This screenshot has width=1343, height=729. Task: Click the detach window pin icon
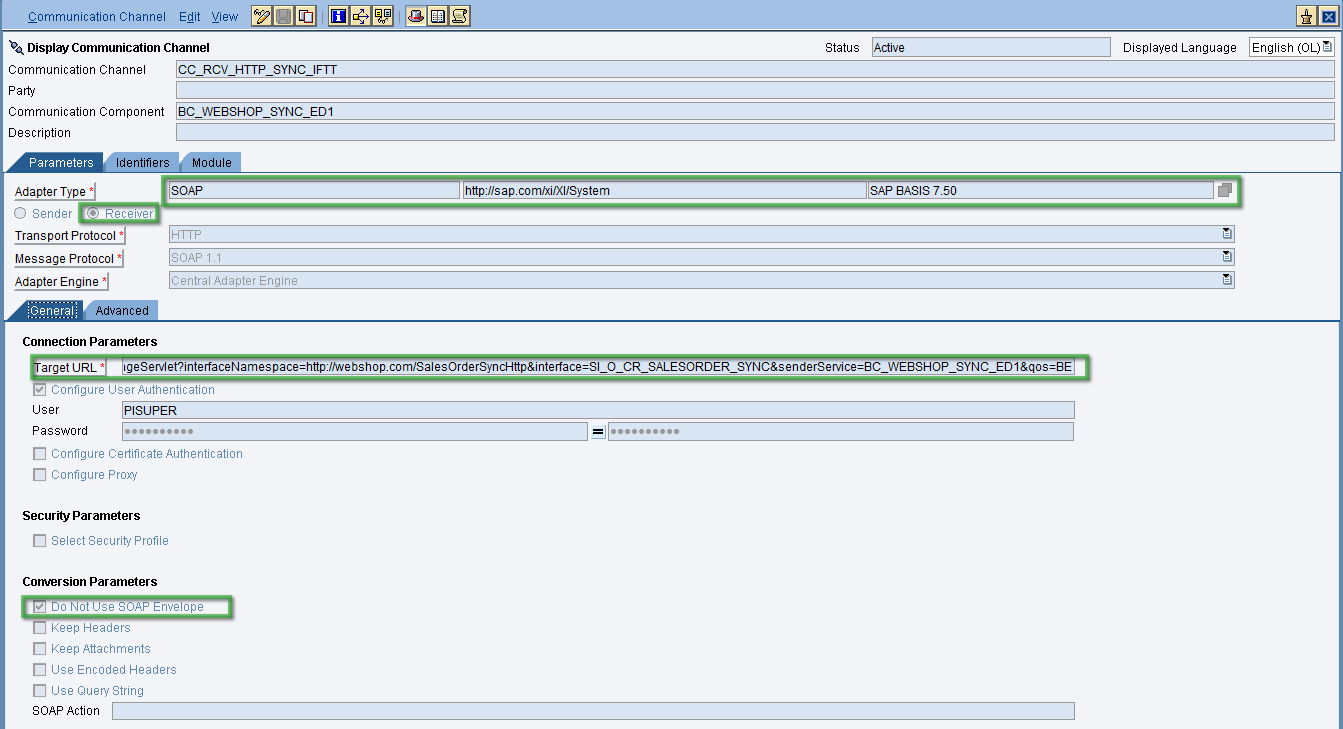1305,16
